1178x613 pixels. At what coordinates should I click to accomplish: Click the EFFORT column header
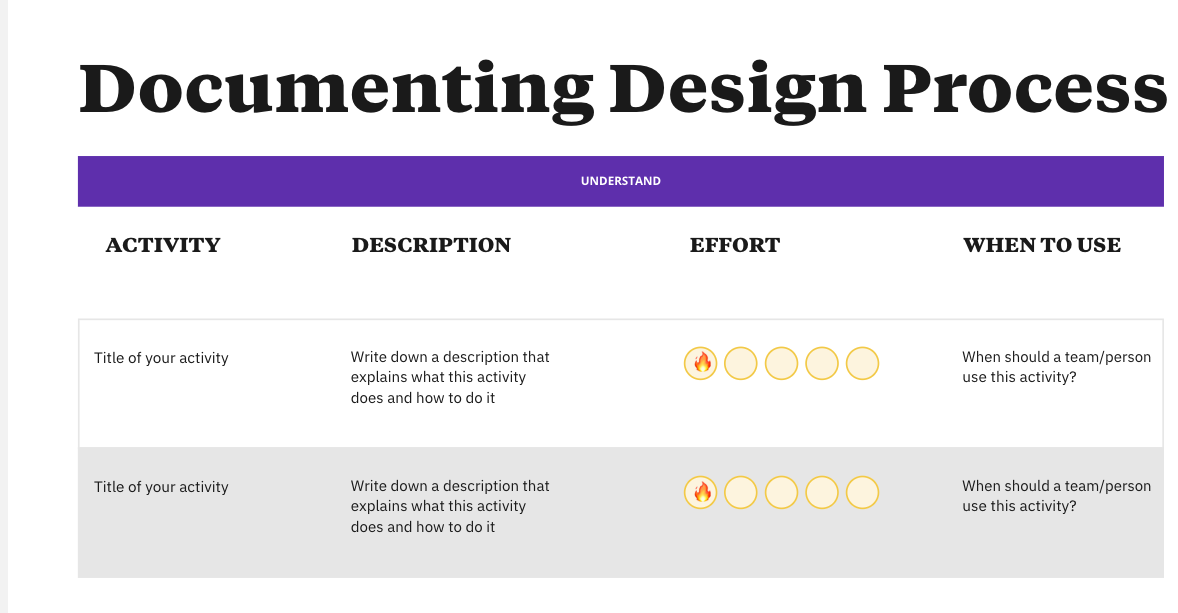click(x=735, y=245)
